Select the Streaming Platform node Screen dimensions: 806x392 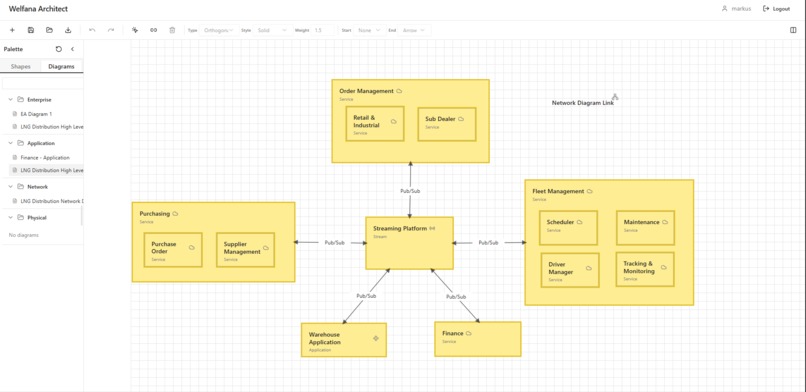point(410,243)
